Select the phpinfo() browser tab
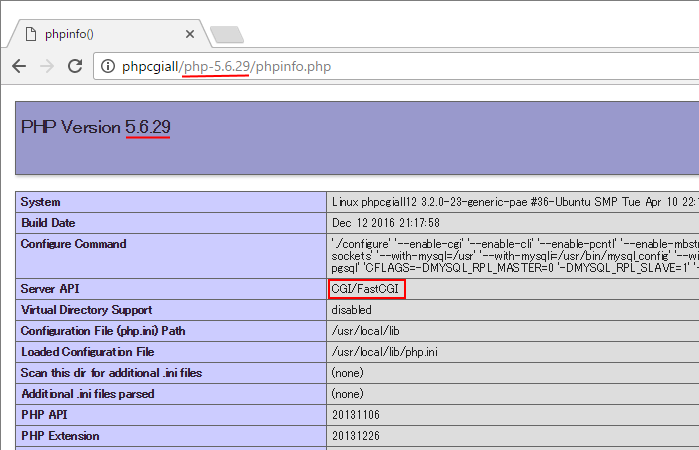This screenshot has width=699, height=450. click(109, 34)
